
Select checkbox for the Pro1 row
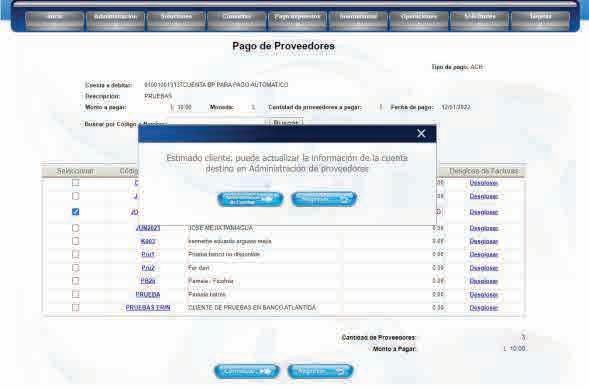pos(76,254)
